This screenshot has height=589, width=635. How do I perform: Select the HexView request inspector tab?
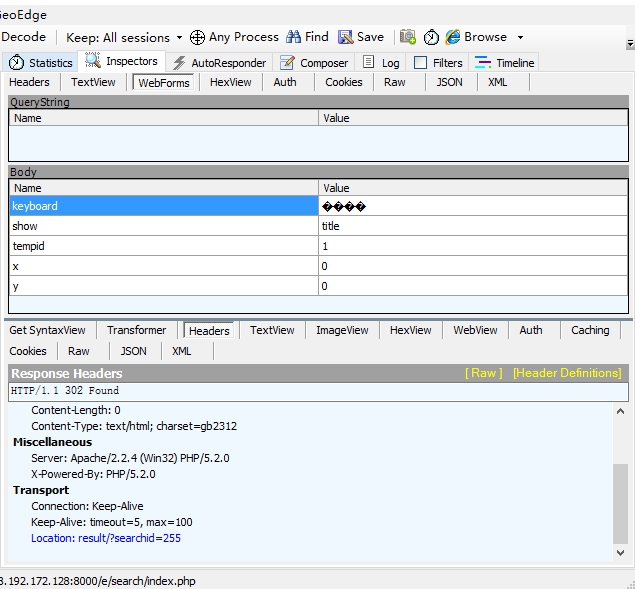tap(230, 82)
